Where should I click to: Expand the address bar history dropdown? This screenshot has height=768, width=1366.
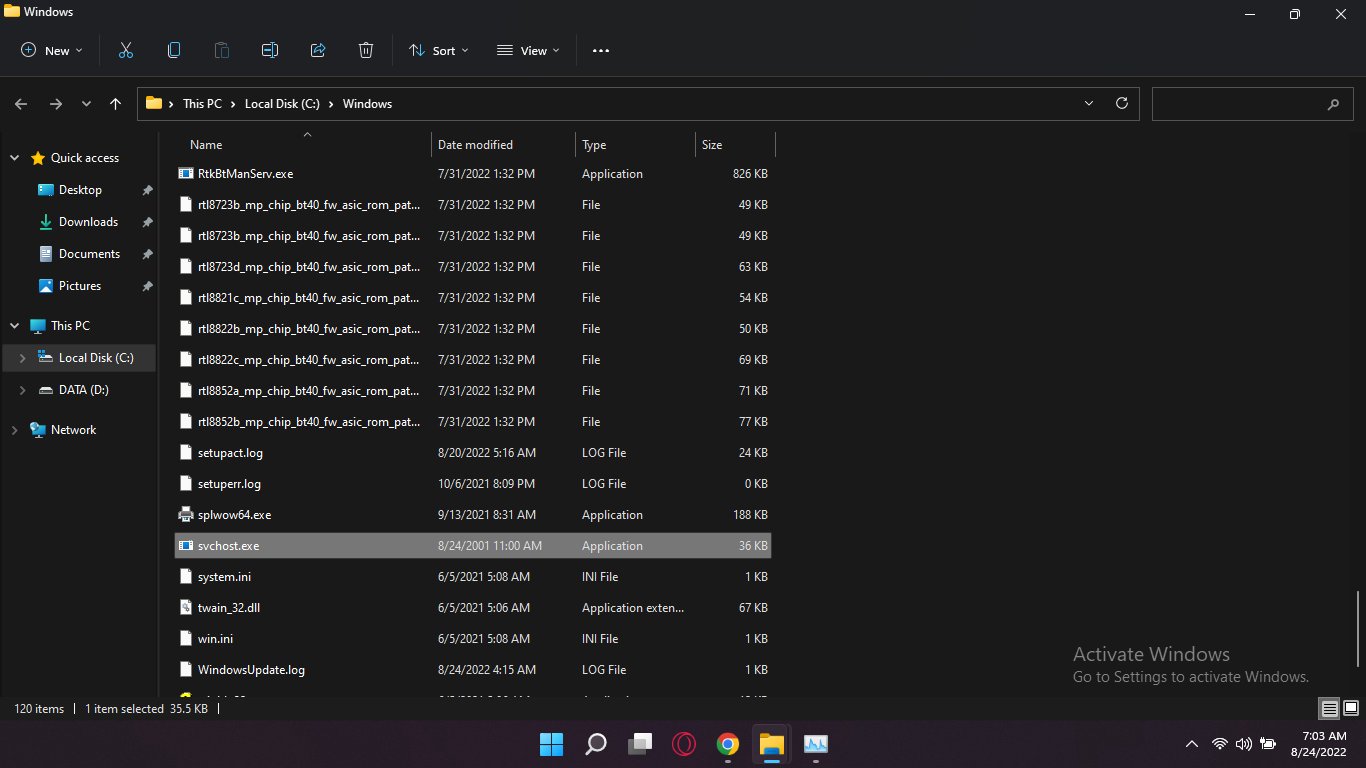point(1089,103)
